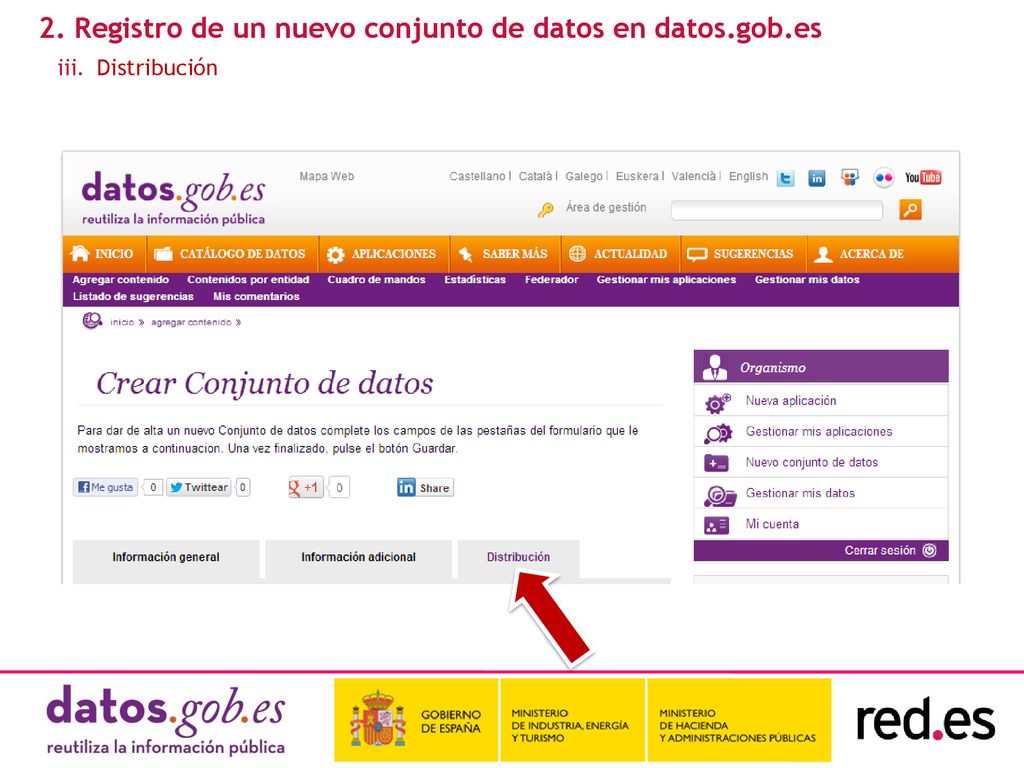Switch language to Valencià

point(694,176)
